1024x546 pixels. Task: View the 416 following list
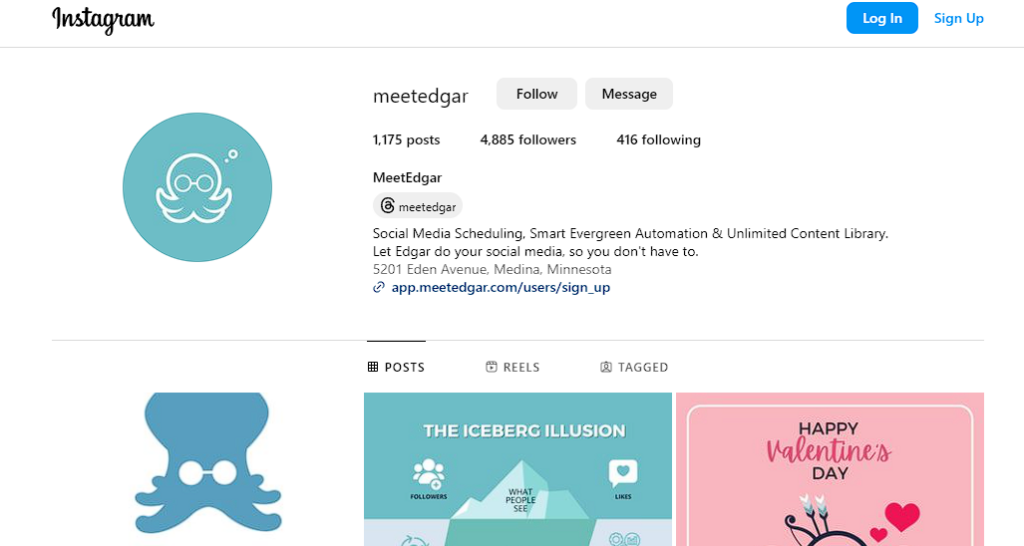(658, 140)
